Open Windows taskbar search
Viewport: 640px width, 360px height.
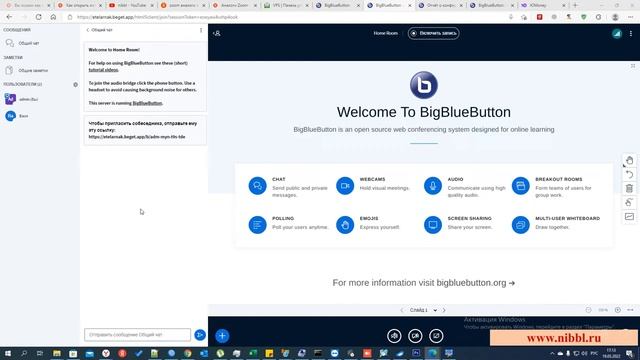(24, 353)
